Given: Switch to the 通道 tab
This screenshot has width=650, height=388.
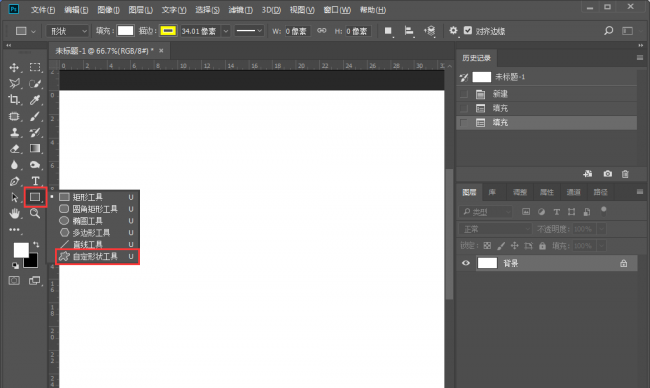Looking at the screenshot, I should pyautogui.click(x=573, y=192).
